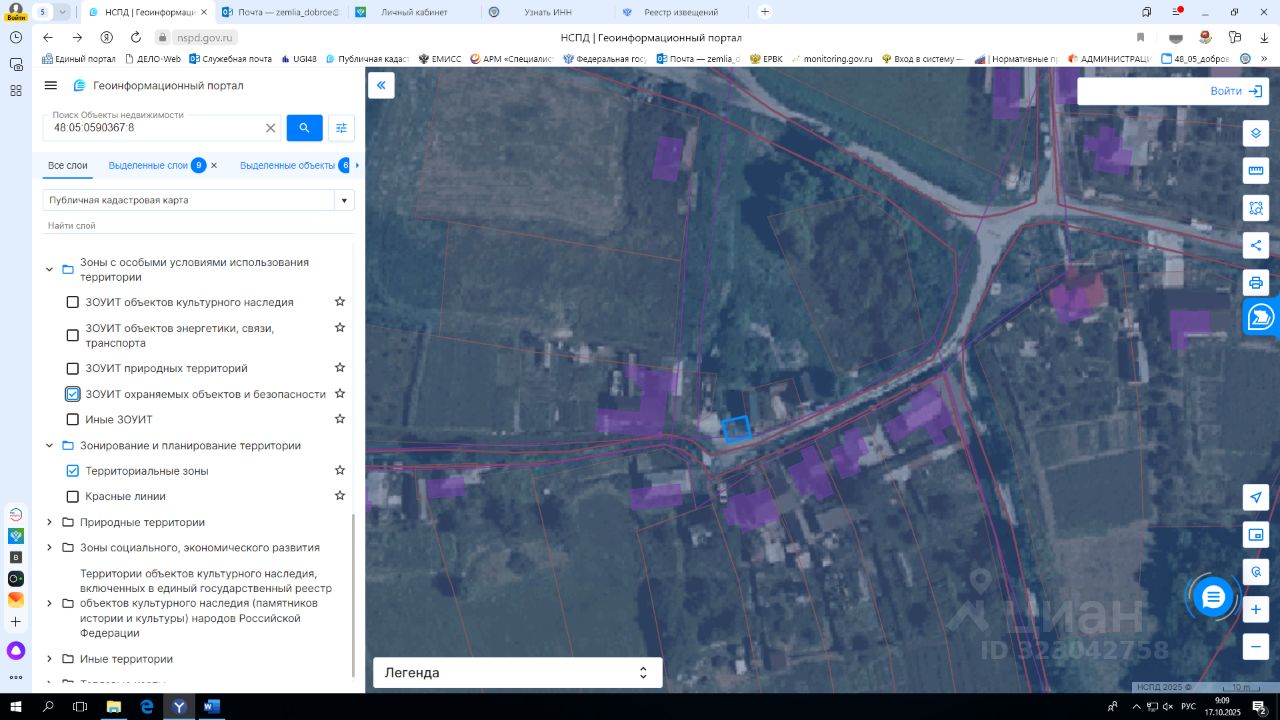Clear the cadastral number search field
Screen dimensions: 1280x720
(270, 128)
